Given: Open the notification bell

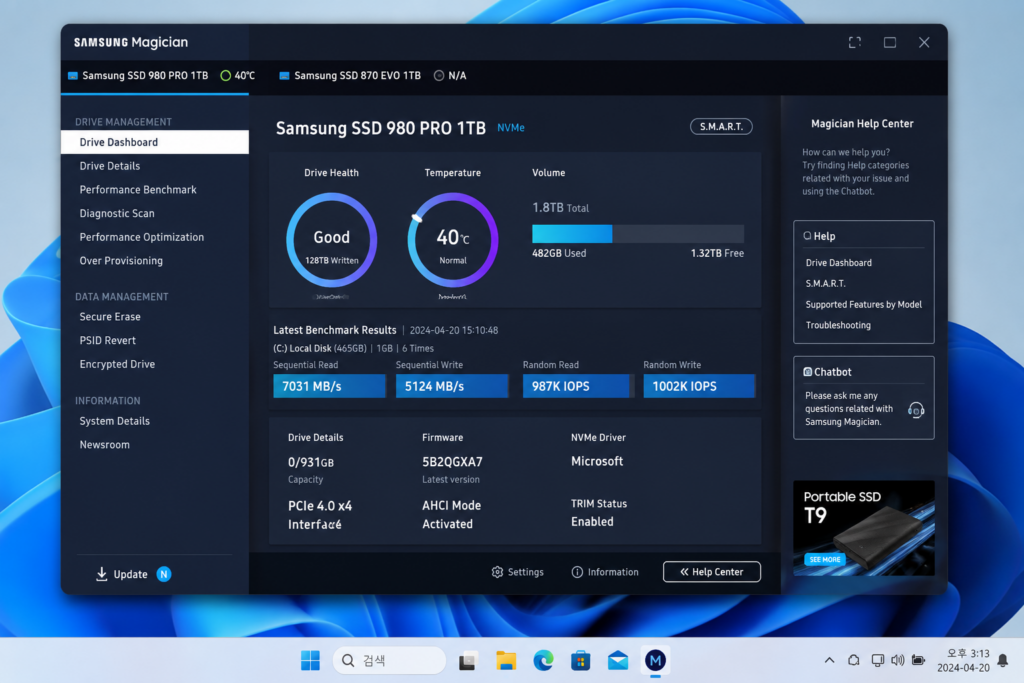Looking at the screenshot, I should 1003,661.
